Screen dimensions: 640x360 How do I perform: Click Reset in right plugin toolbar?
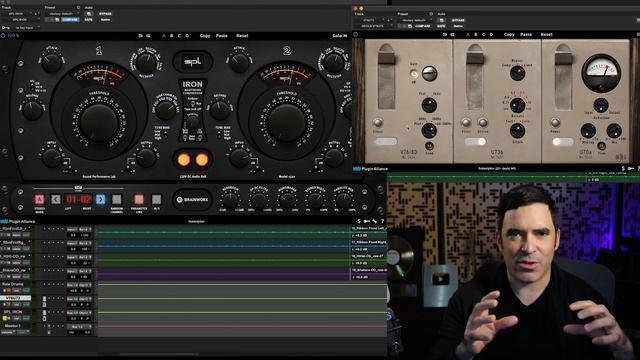click(547, 35)
